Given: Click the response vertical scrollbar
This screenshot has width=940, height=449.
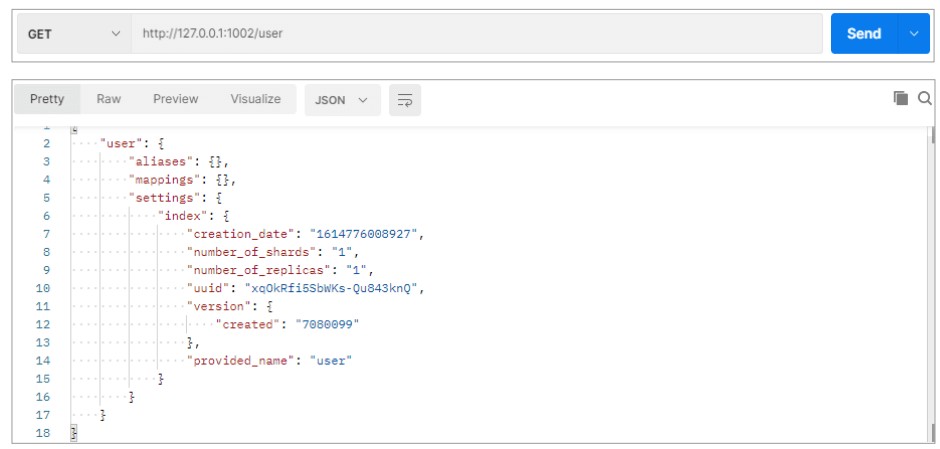Looking at the screenshot, I should tap(932, 280).
